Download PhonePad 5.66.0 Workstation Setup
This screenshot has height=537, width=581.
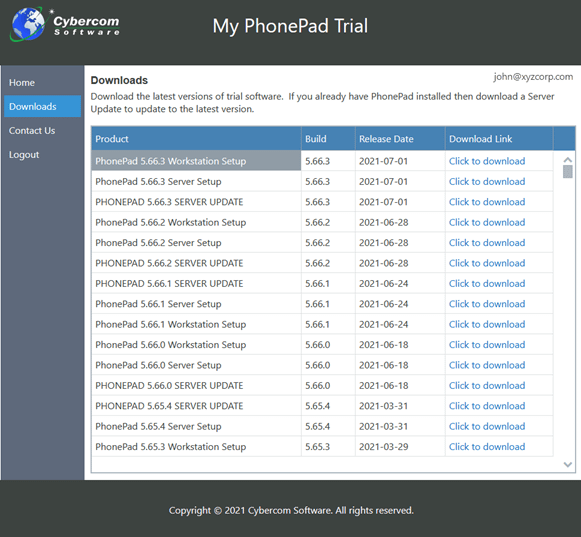tap(487, 345)
